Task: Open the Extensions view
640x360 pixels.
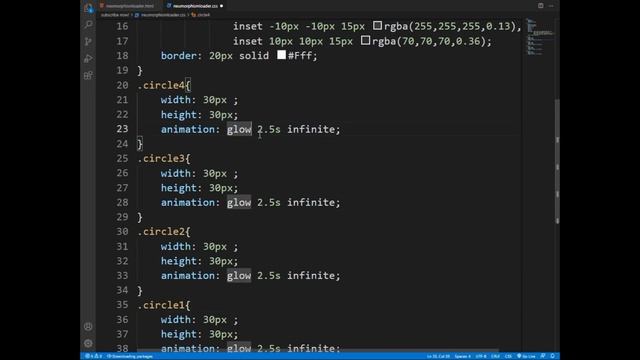Action: (x=88, y=76)
